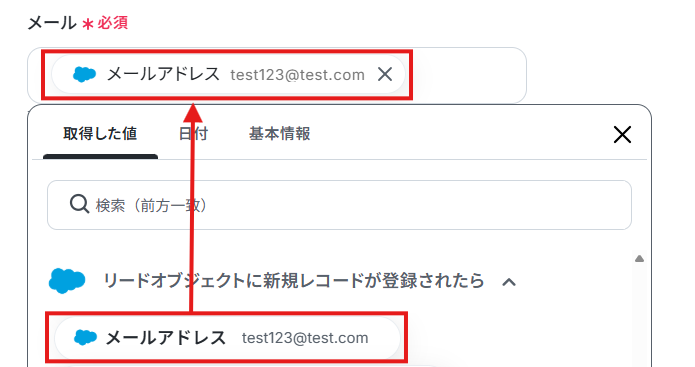Click the Salesforce icon beside the trigger heading

[x=67, y=281]
